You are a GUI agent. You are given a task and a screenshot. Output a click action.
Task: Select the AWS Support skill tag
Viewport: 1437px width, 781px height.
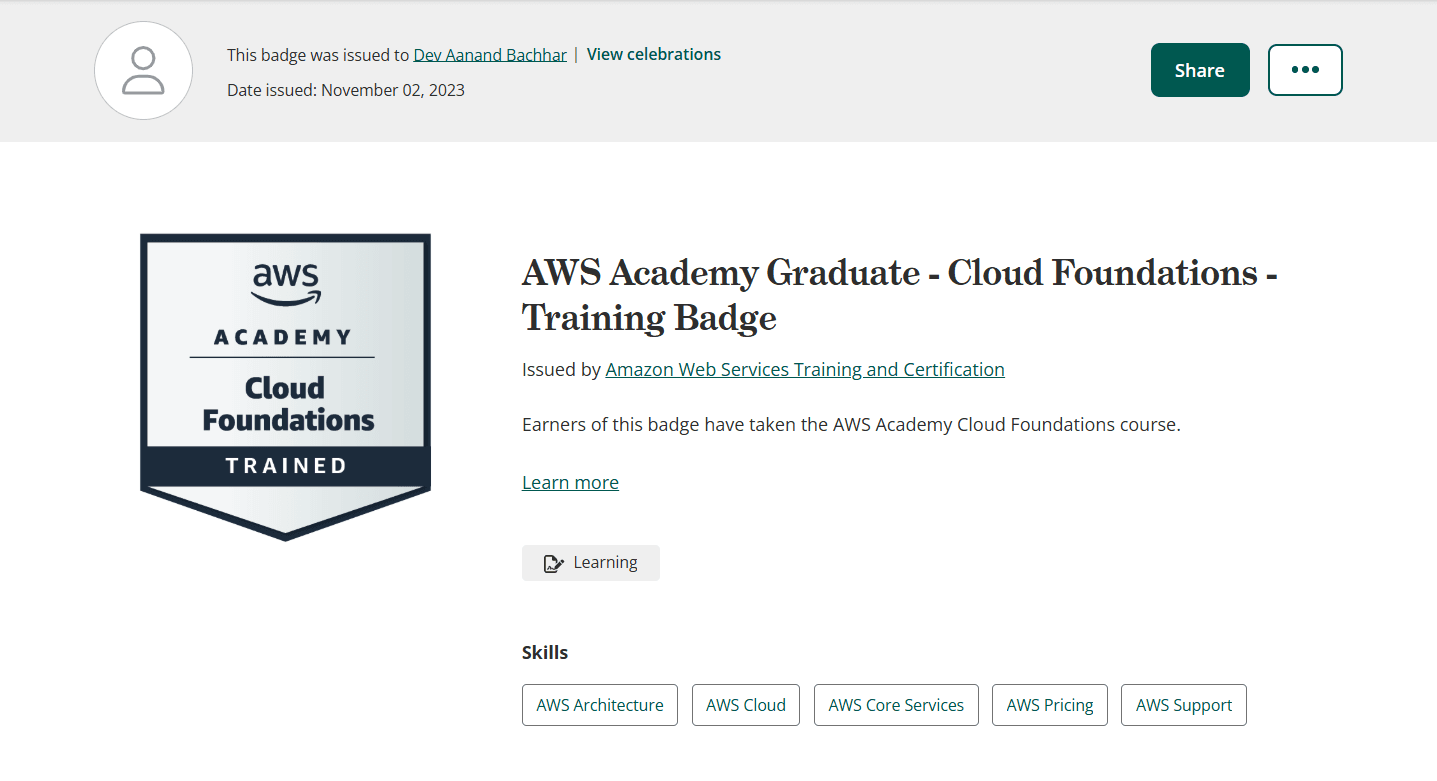tap(1184, 705)
